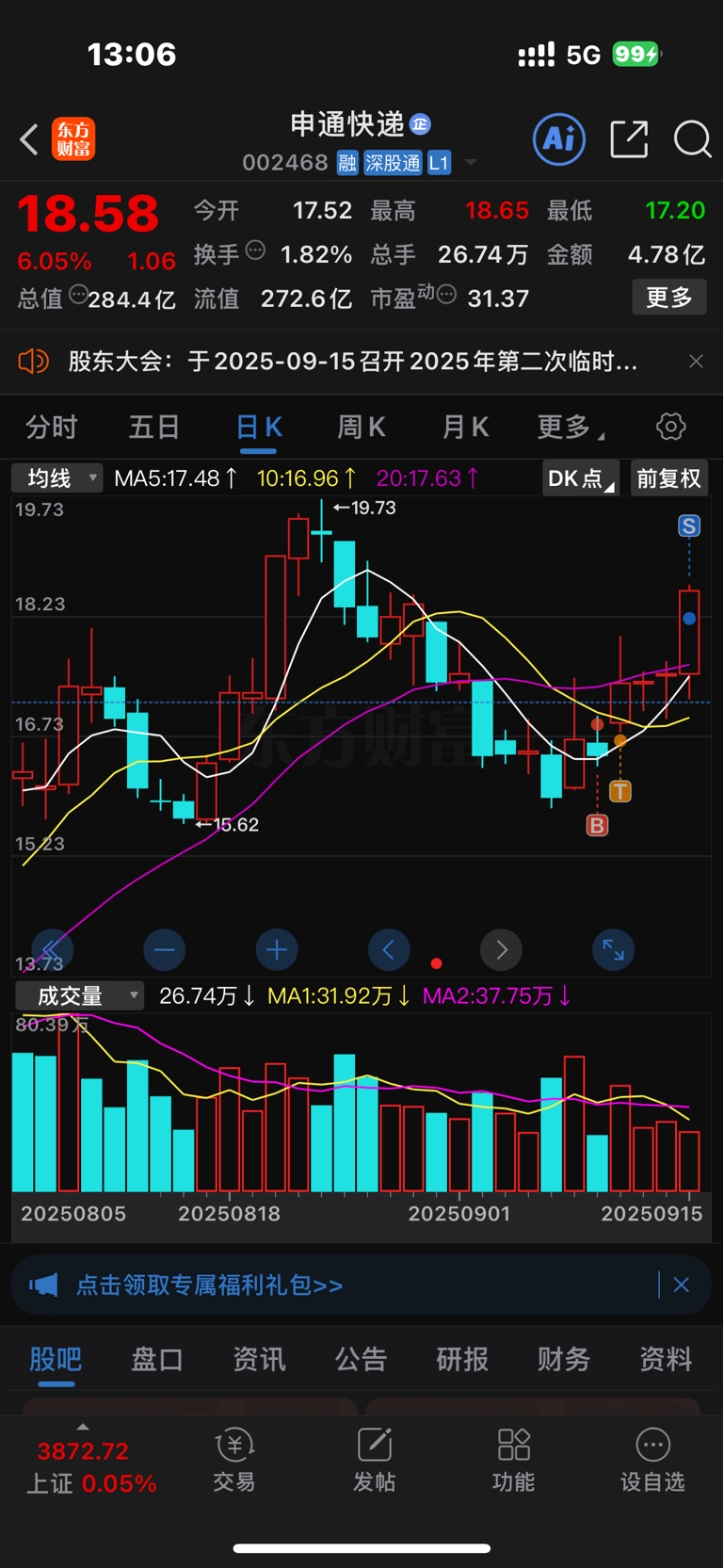Close the 福利礼包 promo banner
This screenshot has height=1568, width=724.
[x=682, y=1285]
